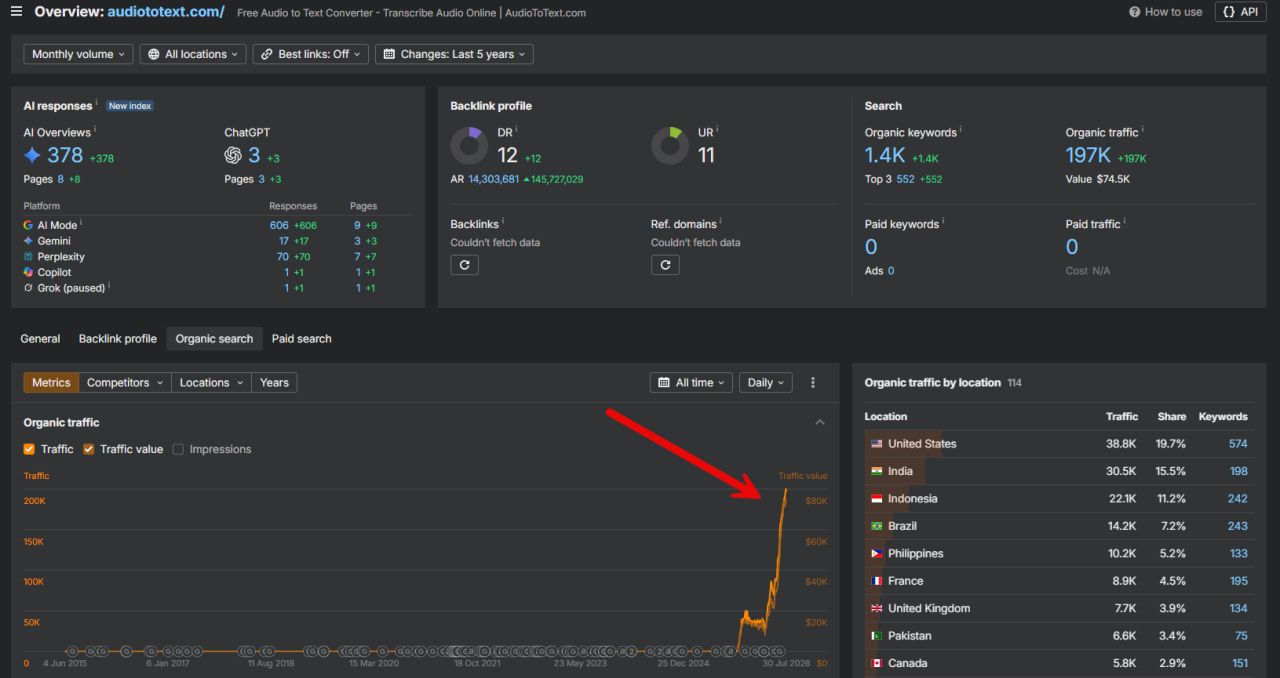Open Top 3 keywords 552 link
This screenshot has width=1280, height=678.
pos(905,180)
